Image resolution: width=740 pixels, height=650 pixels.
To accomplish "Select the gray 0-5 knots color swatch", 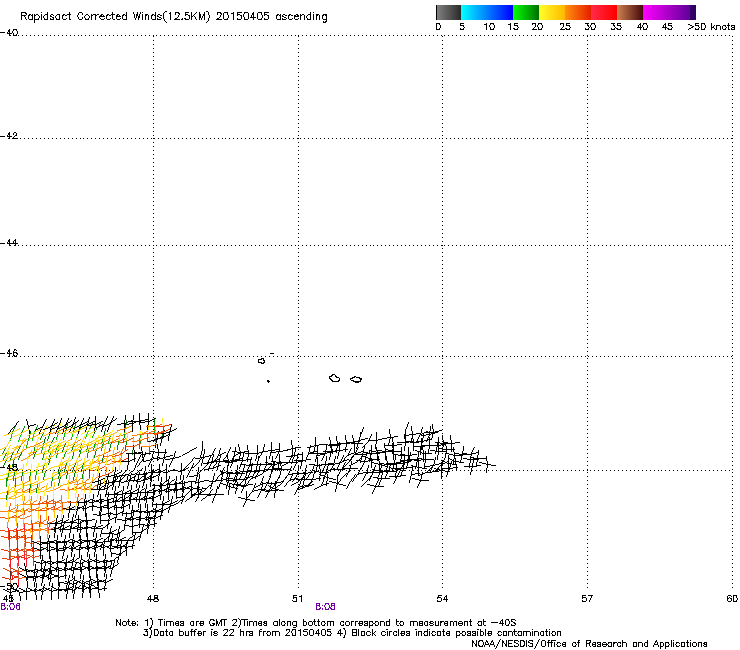I will pyautogui.click(x=448, y=12).
